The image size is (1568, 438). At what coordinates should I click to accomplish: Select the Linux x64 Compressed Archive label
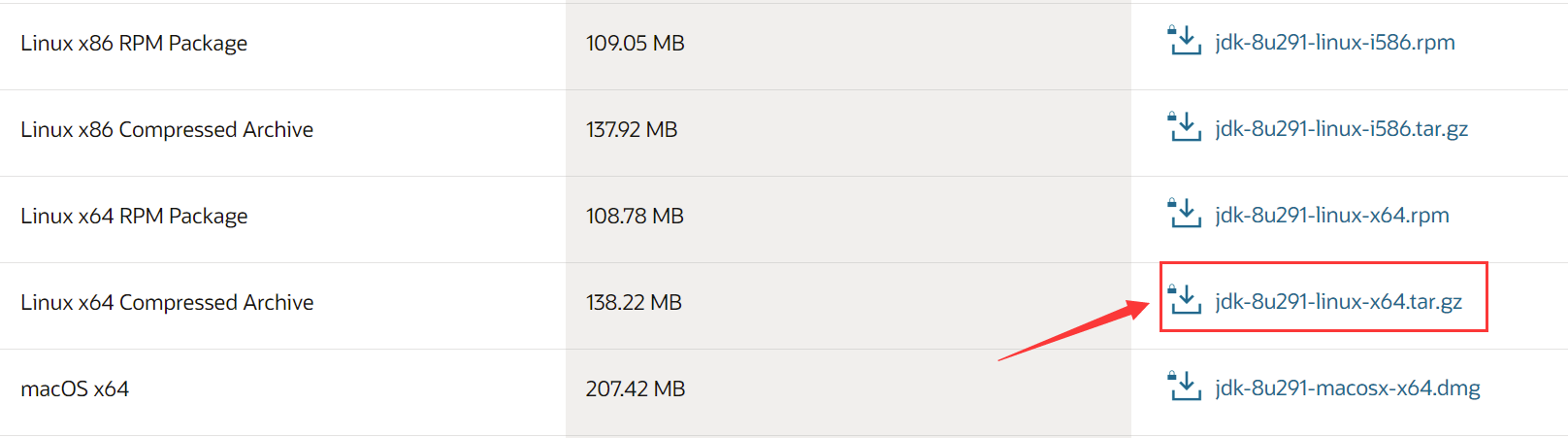[167, 302]
